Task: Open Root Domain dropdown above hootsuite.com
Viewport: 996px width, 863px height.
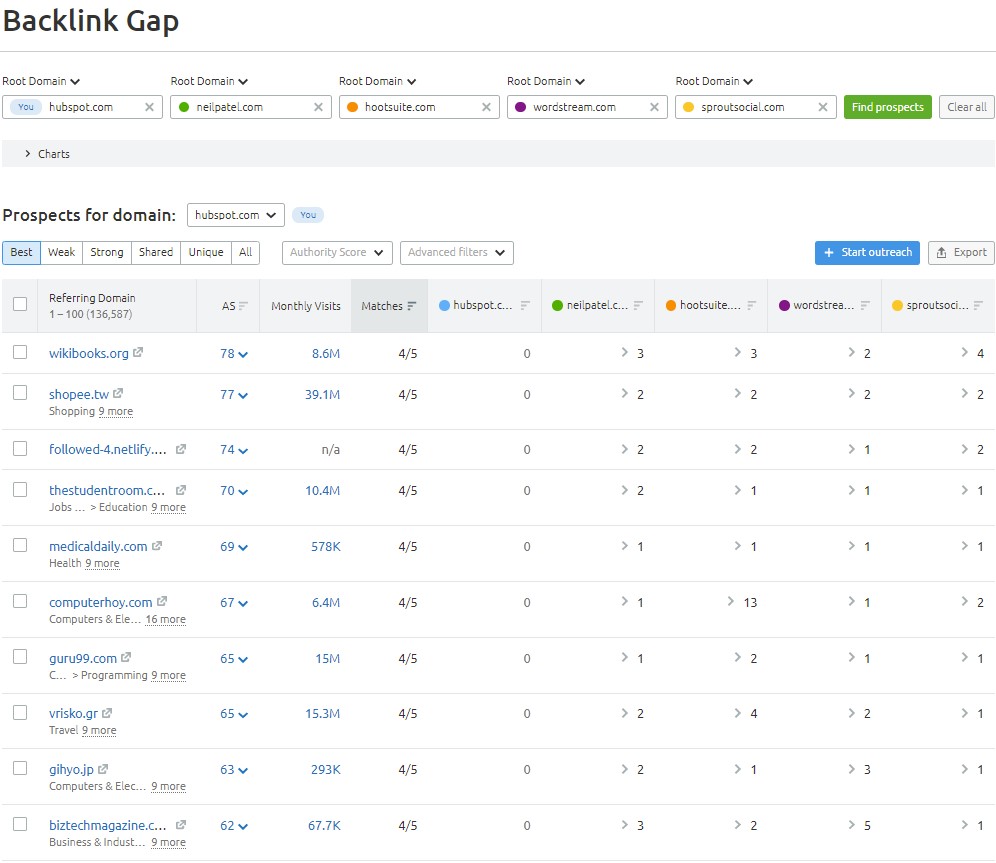Action: (377, 81)
